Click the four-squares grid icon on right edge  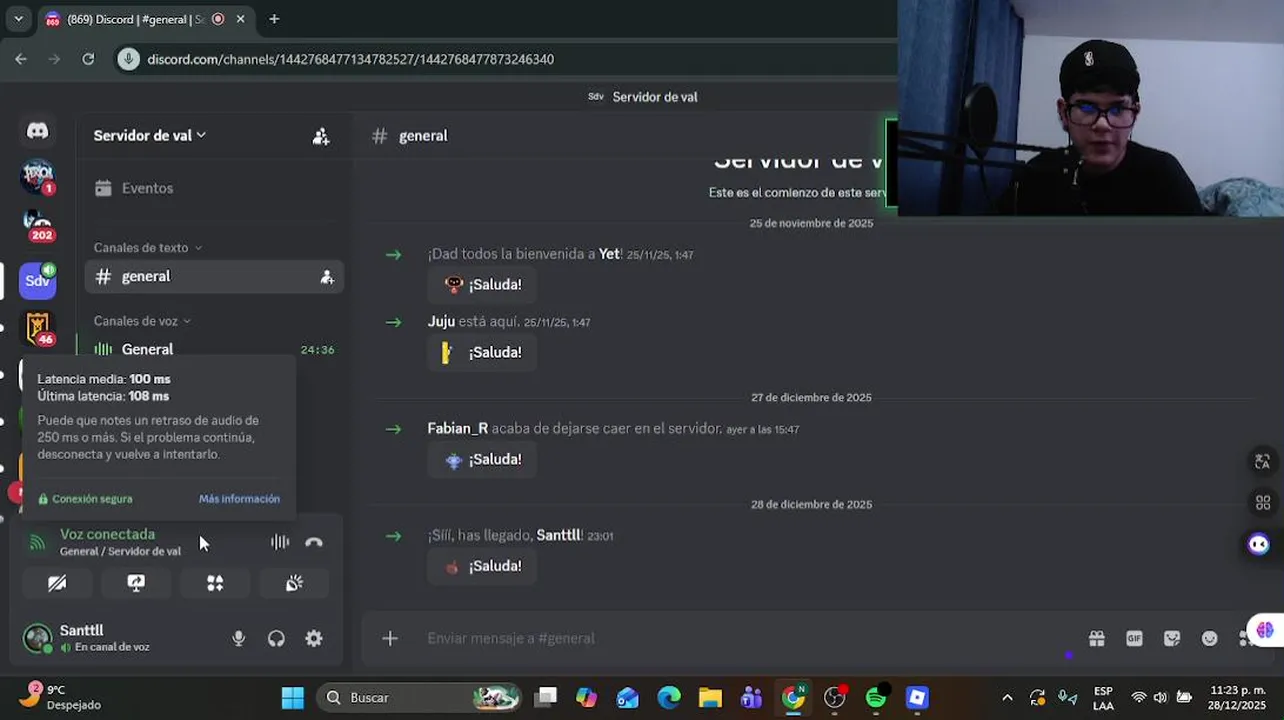pos(1262,503)
